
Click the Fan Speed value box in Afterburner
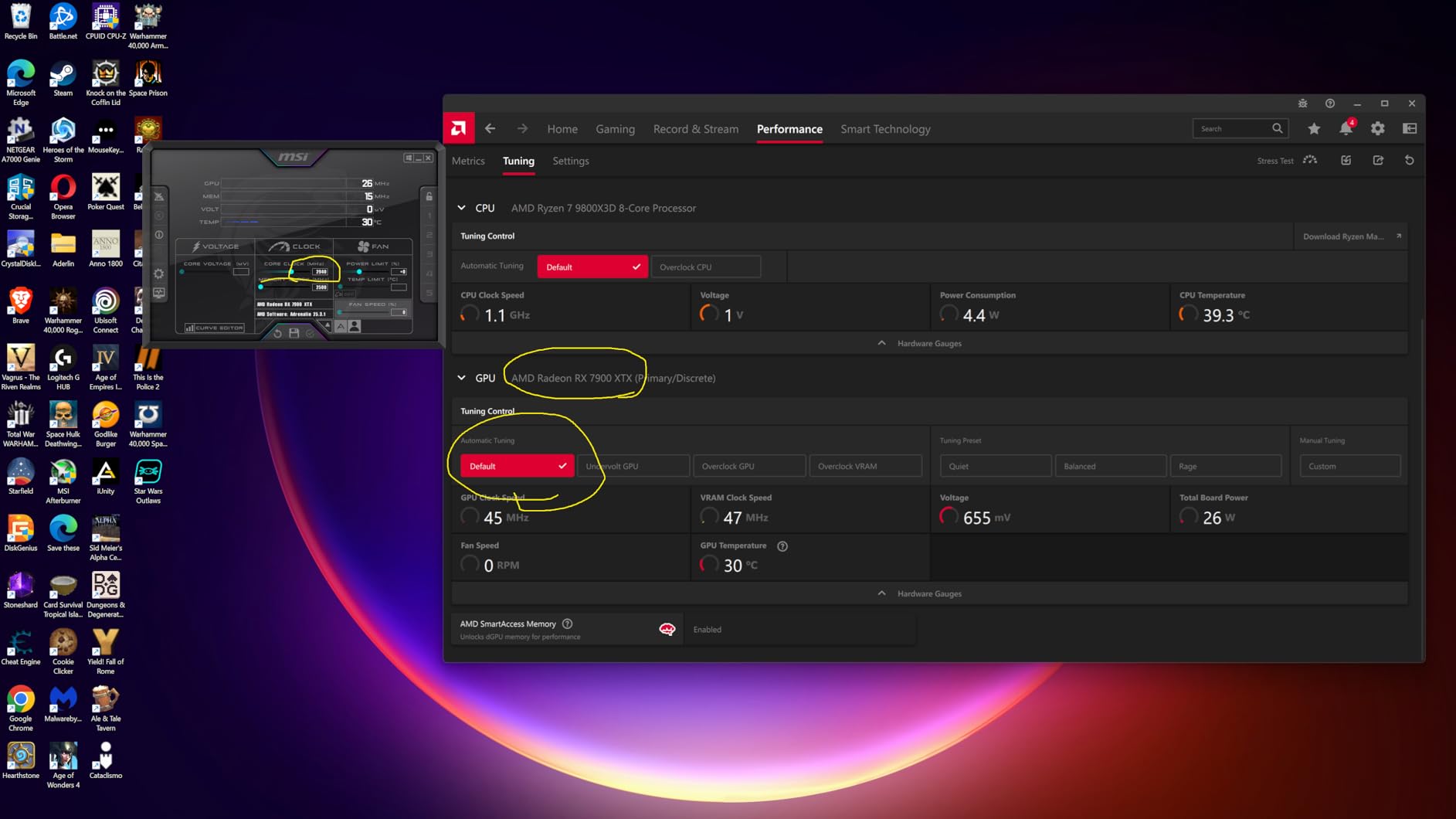(x=399, y=312)
